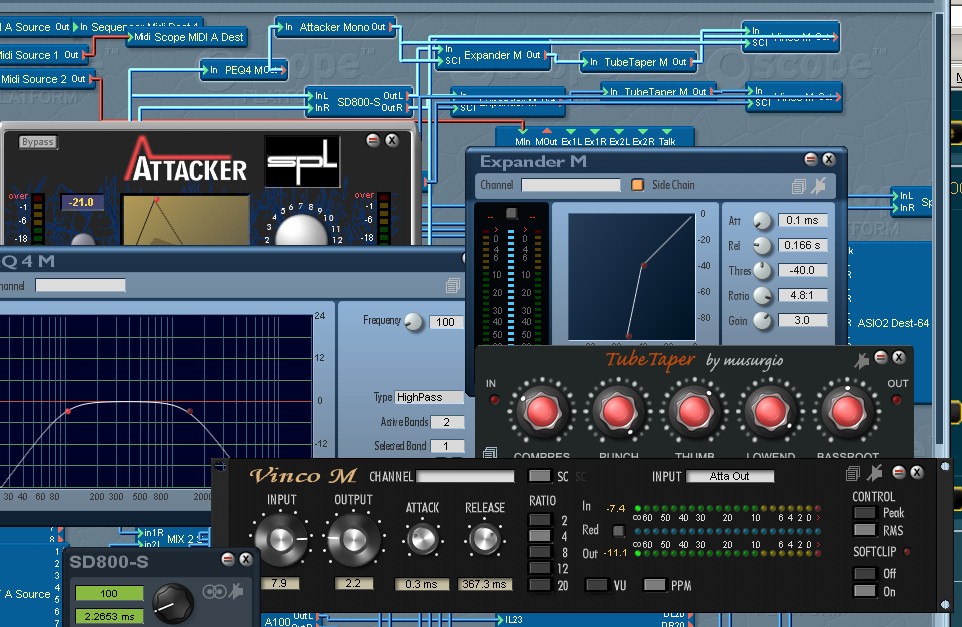962x627 pixels.
Task: Click the -40.0 threshold value in Expander M
Action: [802, 270]
